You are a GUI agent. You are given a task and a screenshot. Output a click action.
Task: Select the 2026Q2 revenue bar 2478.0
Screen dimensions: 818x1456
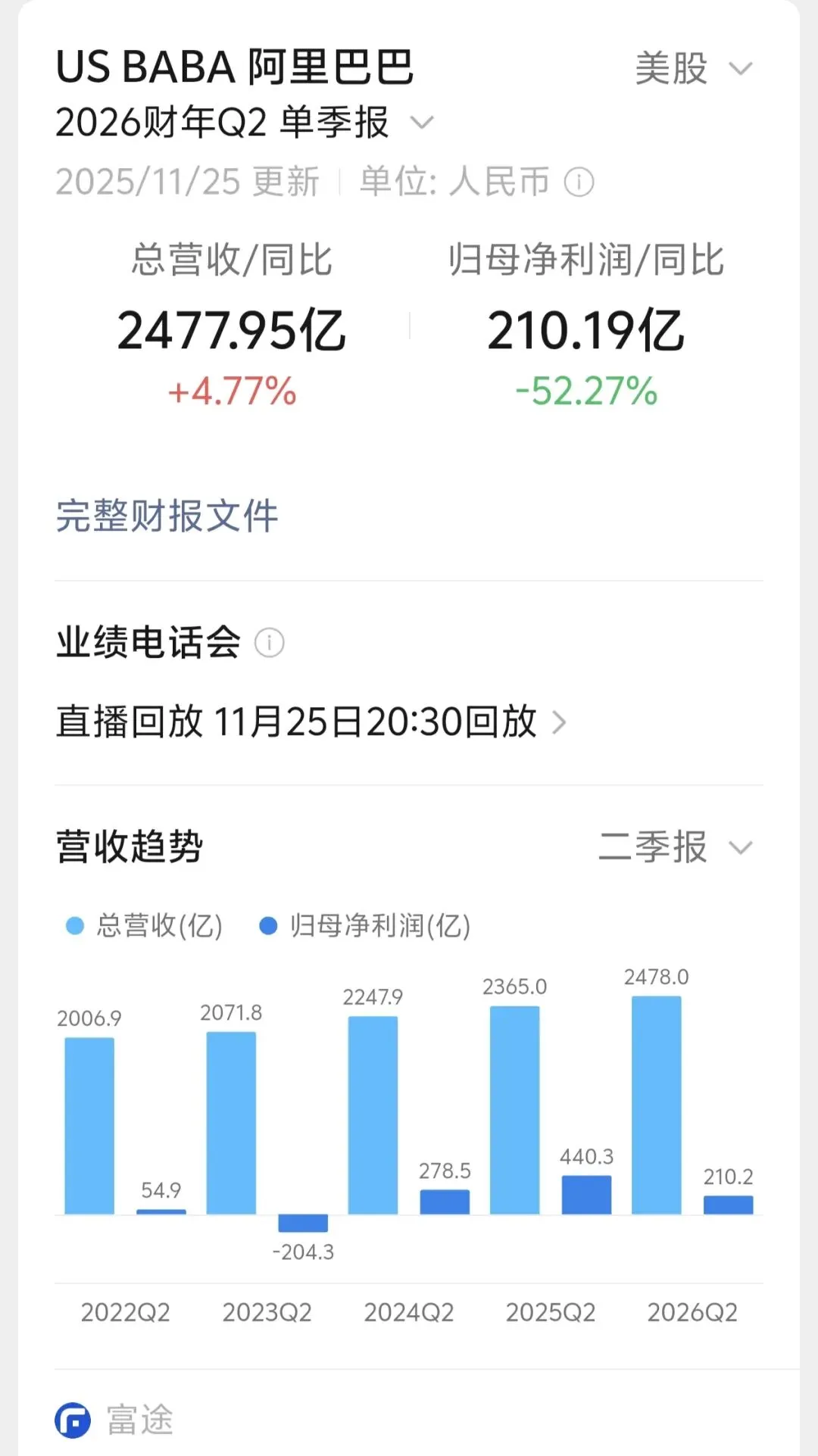tap(657, 1105)
